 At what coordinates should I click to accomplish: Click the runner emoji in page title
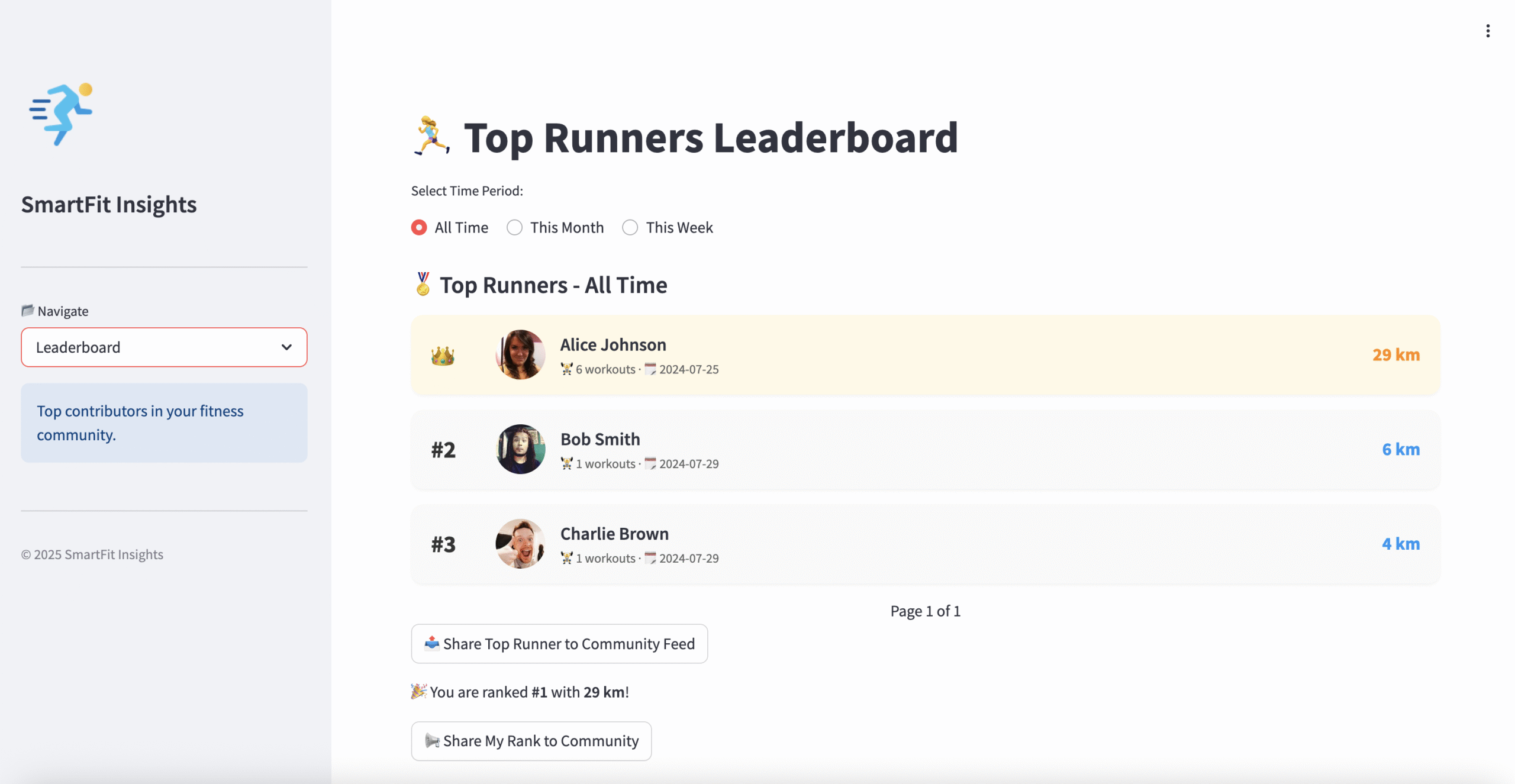[431, 137]
